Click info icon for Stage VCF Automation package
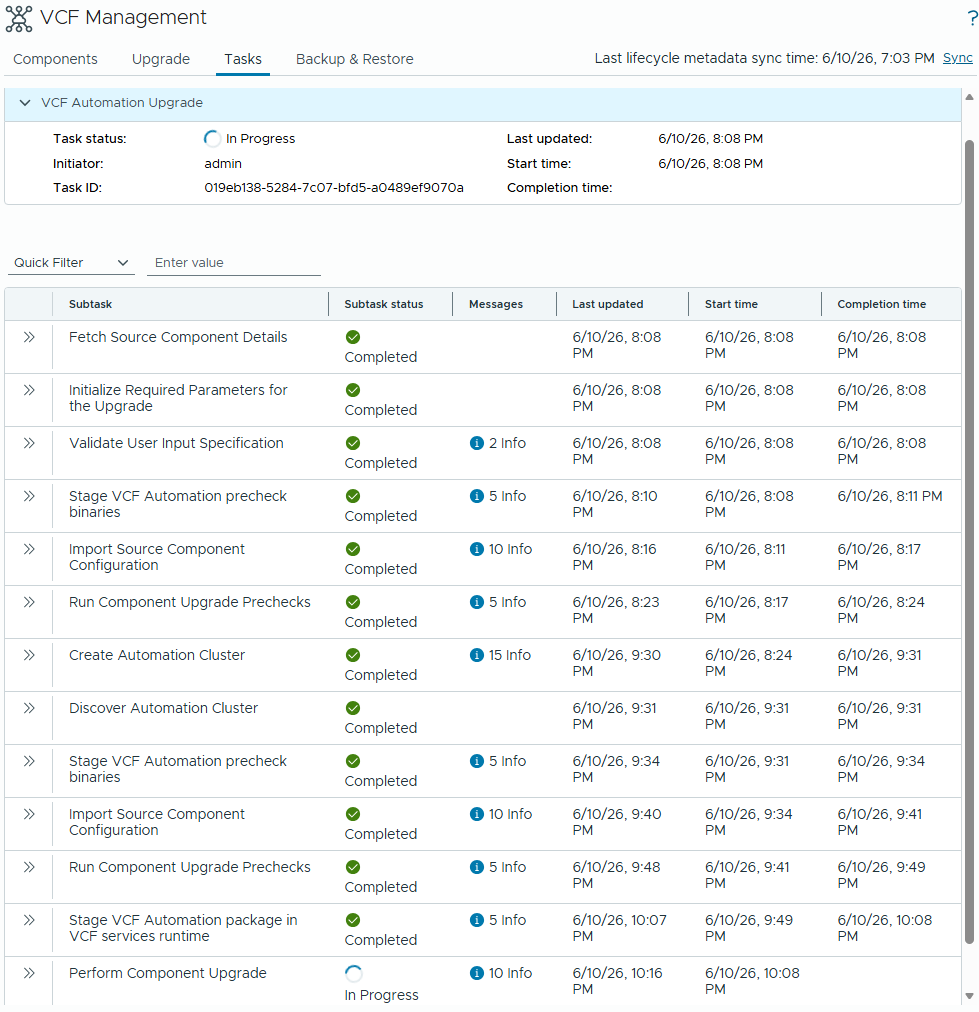 pos(477,920)
